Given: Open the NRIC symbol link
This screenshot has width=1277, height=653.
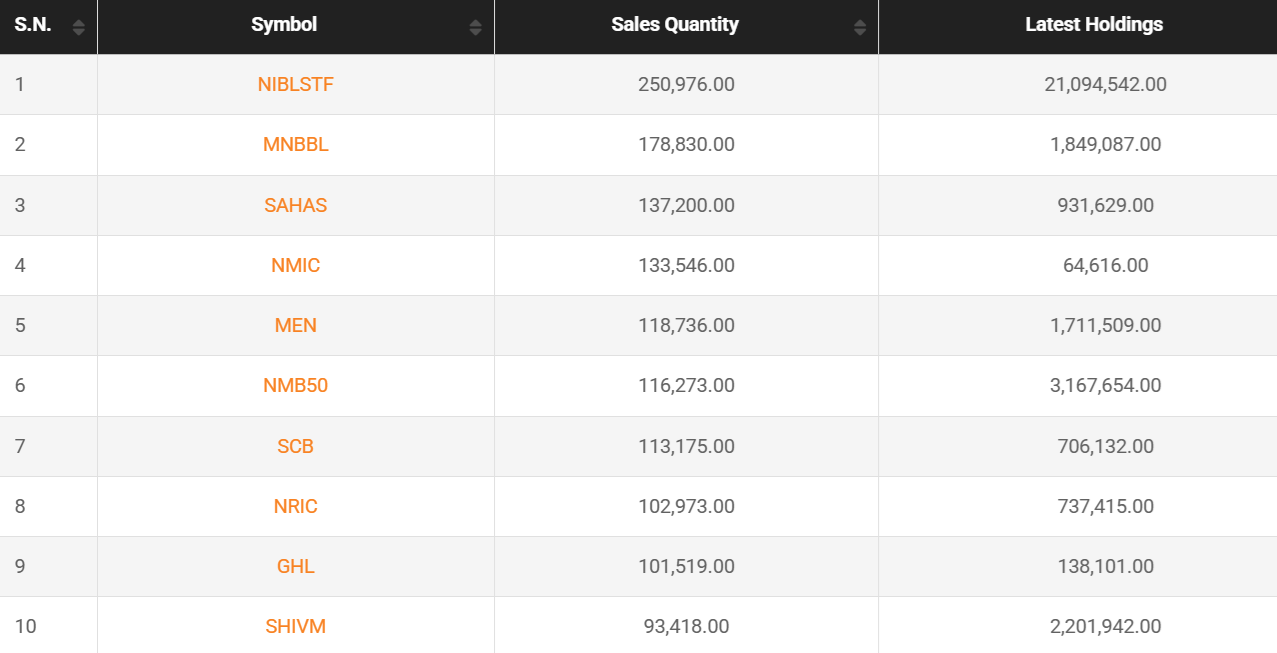Looking at the screenshot, I should pyautogui.click(x=296, y=507).
